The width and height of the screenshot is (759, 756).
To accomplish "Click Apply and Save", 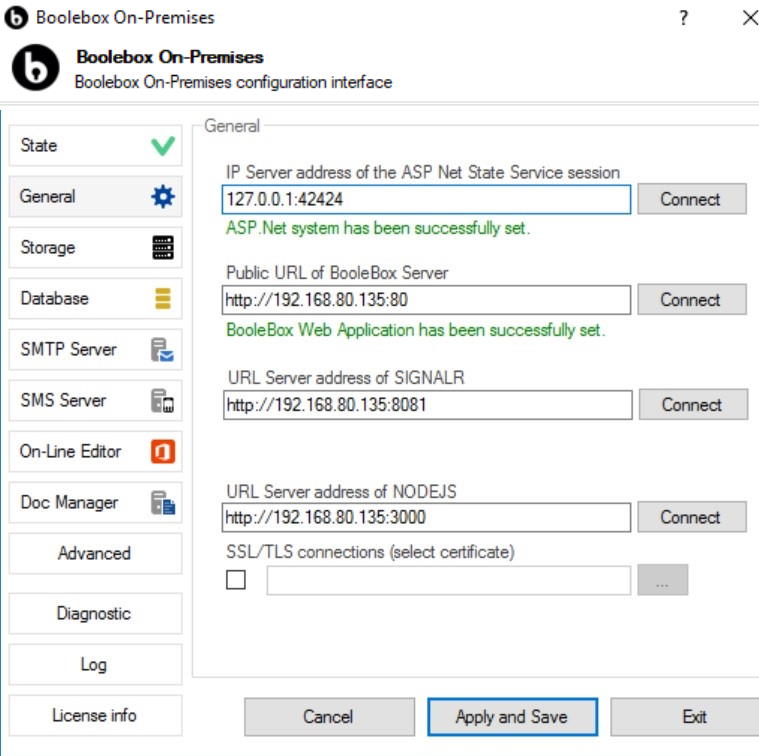I will [x=512, y=717].
